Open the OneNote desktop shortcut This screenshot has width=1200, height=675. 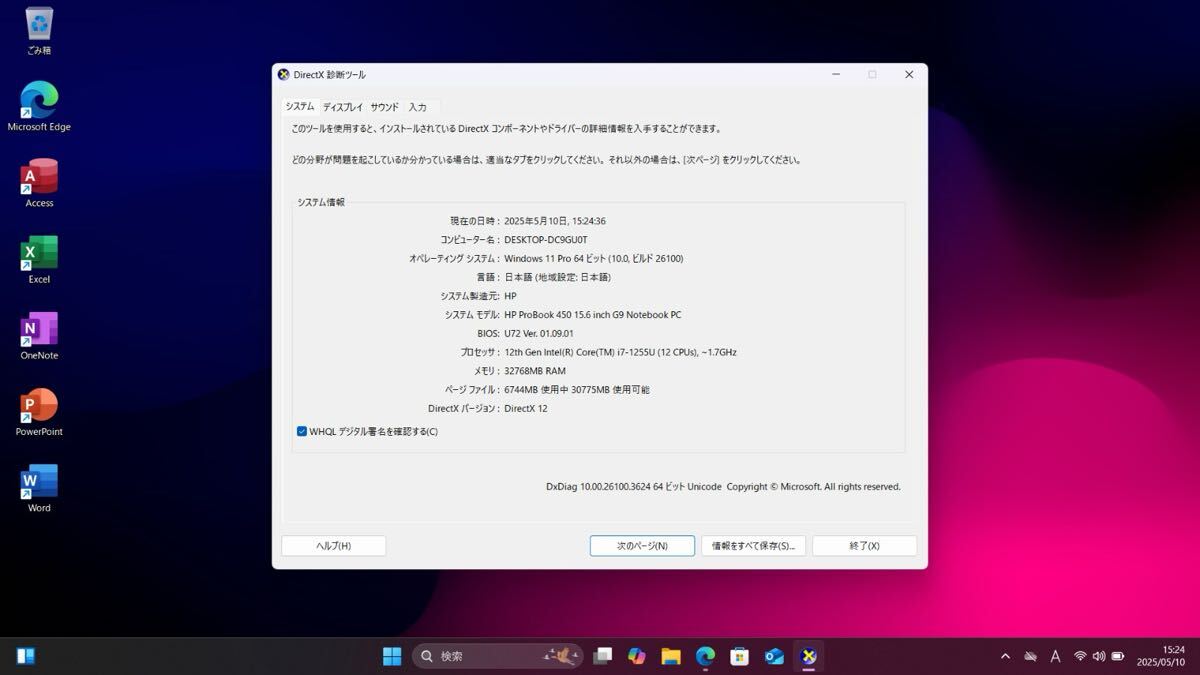[x=39, y=335]
